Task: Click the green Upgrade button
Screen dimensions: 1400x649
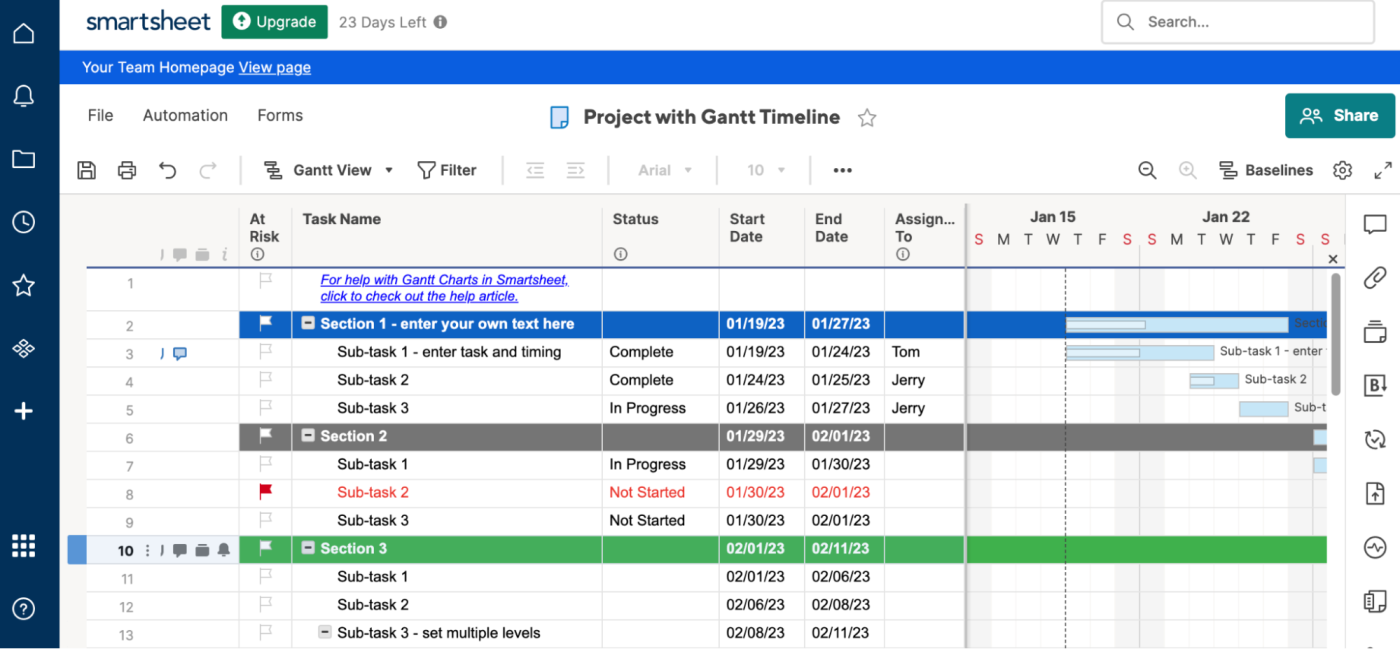Action: click(x=274, y=22)
